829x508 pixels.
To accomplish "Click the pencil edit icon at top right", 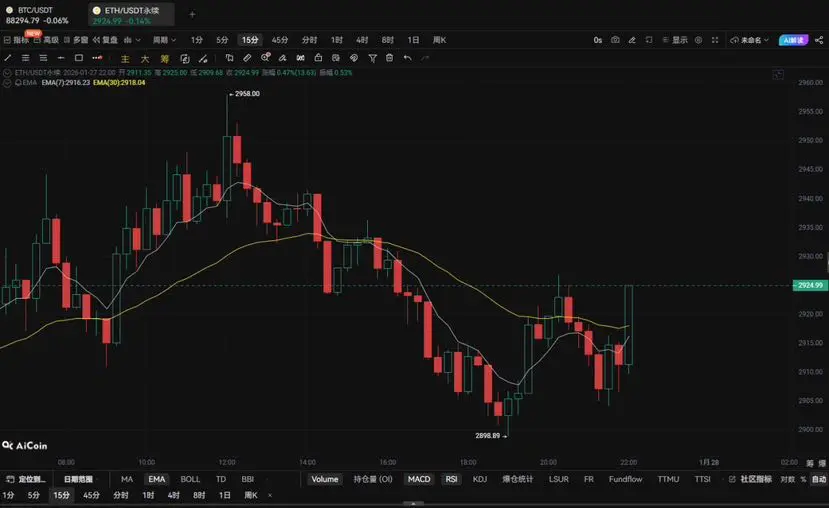I will click(x=632, y=40).
